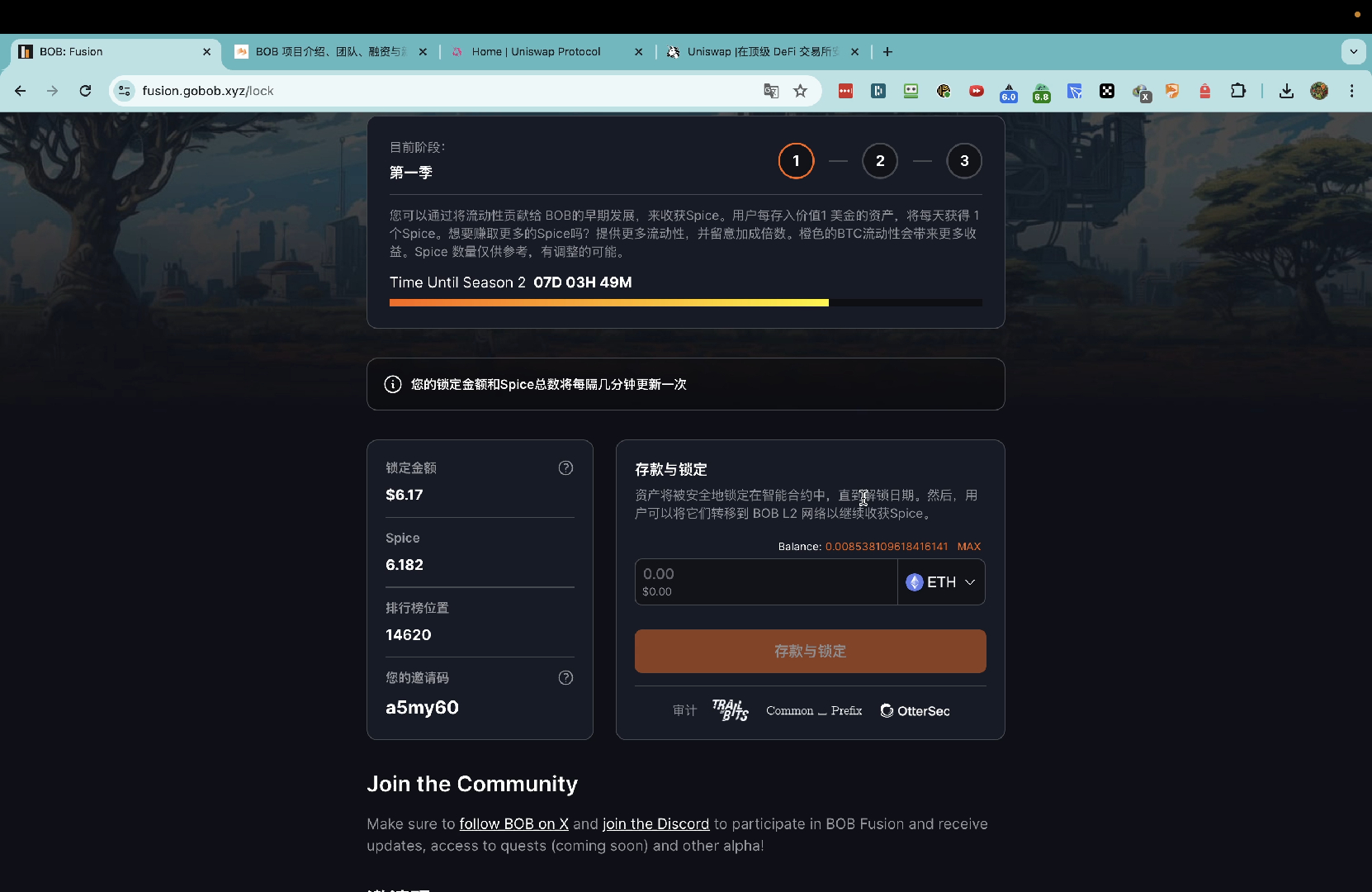Screen dimensions: 1372x892
Task: Open the extension with green 6.8 badge
Action: pyautogui.click(x=1042, y=93)
